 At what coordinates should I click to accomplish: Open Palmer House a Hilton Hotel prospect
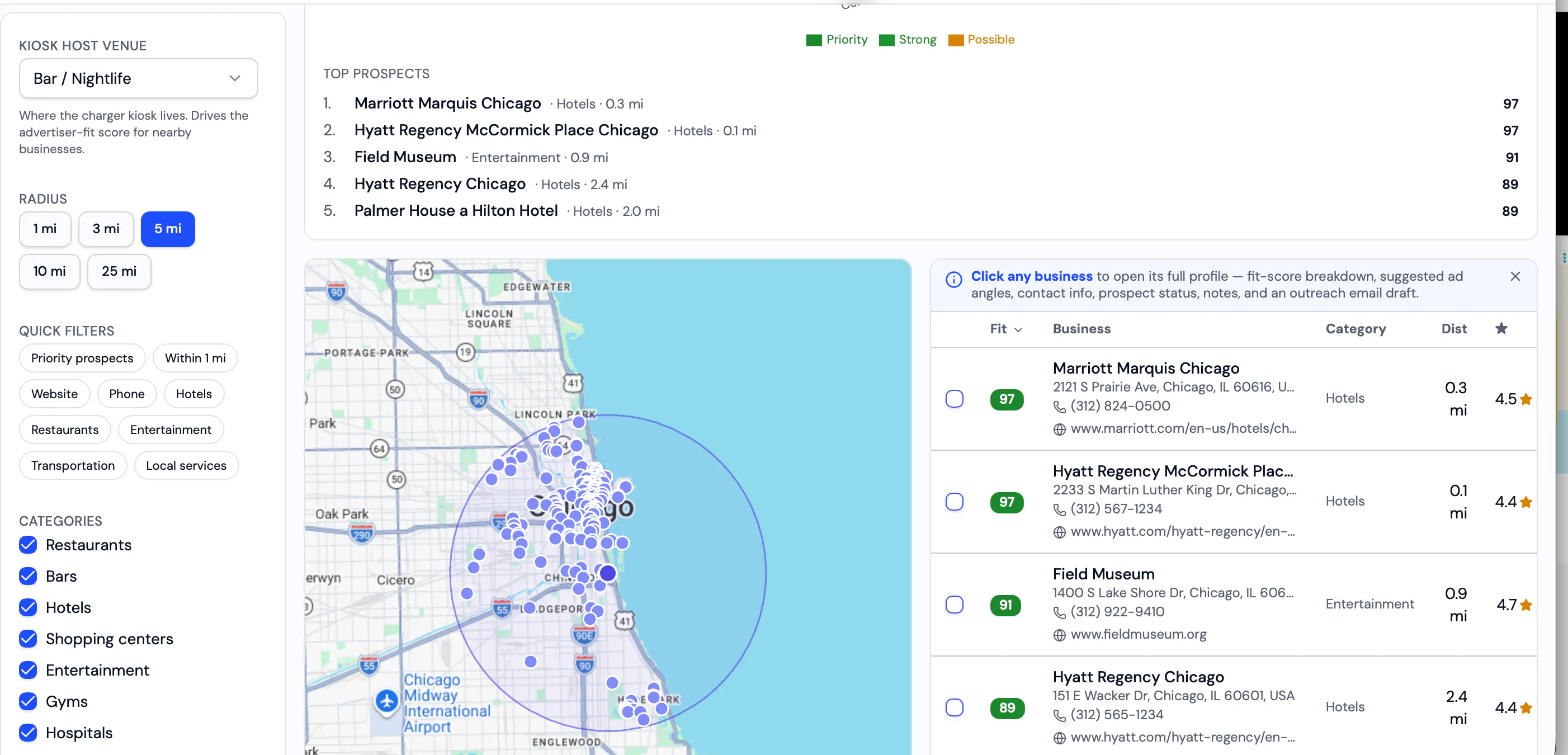tap(456, 211)
